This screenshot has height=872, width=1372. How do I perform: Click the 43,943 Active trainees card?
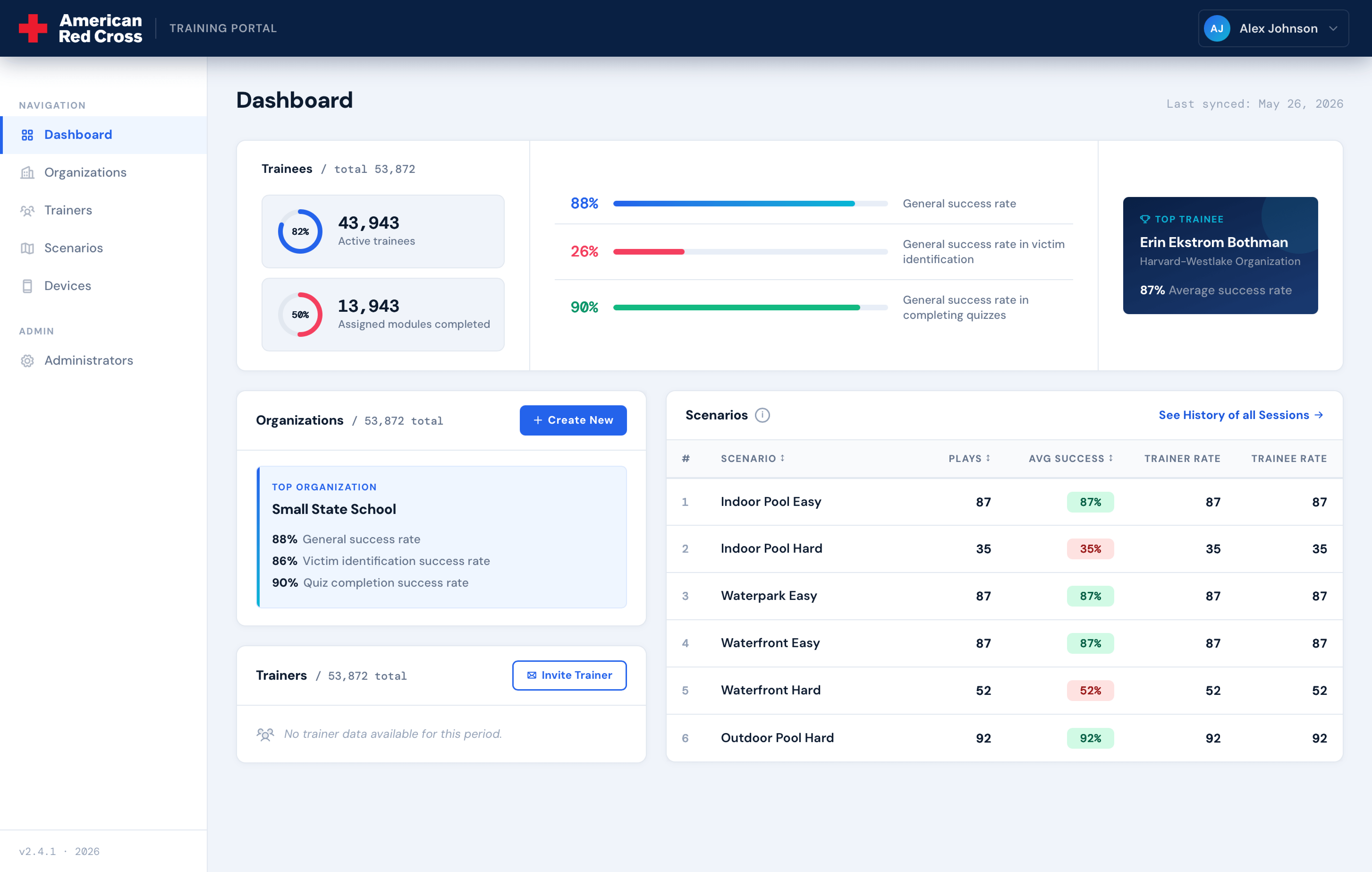(x=383, y=231)
